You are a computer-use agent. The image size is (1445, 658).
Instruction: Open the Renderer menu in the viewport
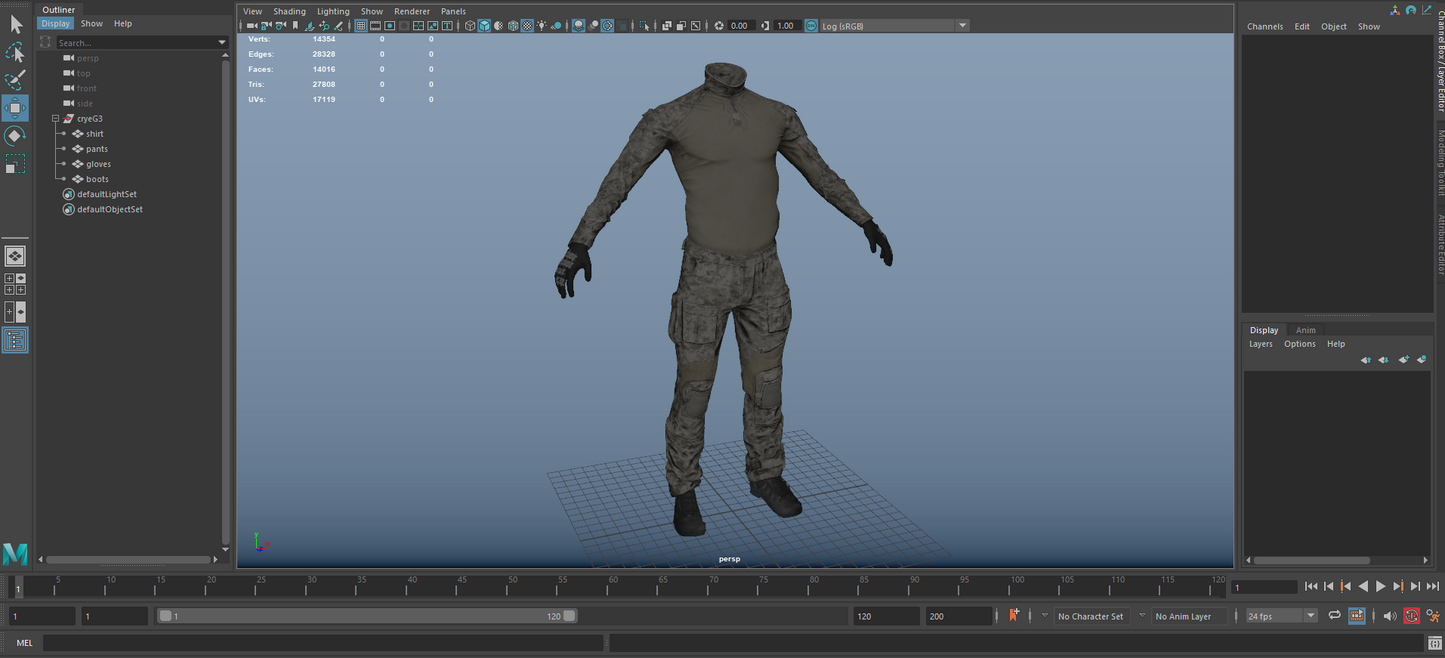point(412,11)
